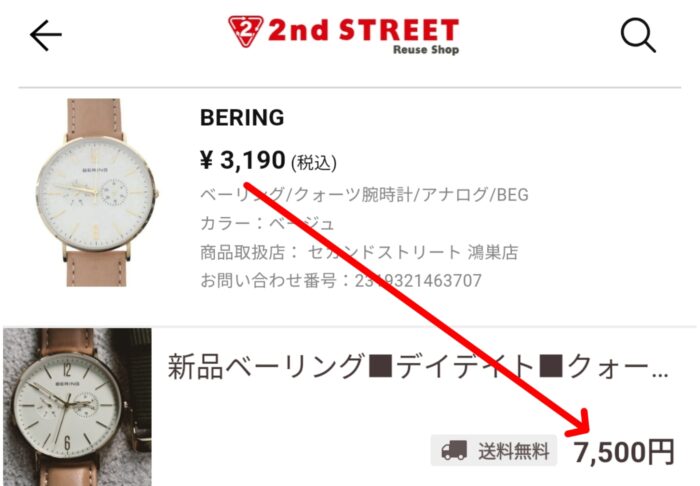Open search with the magnifier icon
The image size is (700, 486).
[638, 35]
